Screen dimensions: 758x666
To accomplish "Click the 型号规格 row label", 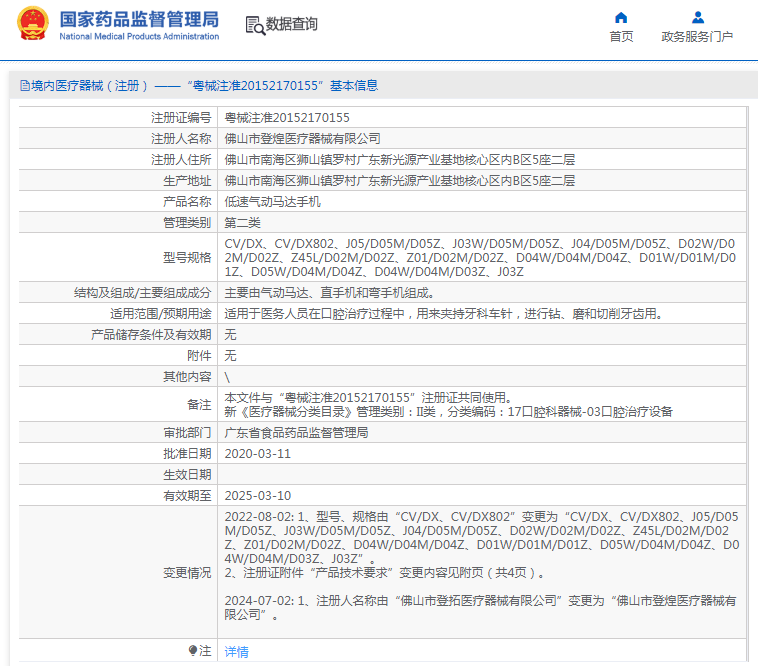I will pos(187,258).
